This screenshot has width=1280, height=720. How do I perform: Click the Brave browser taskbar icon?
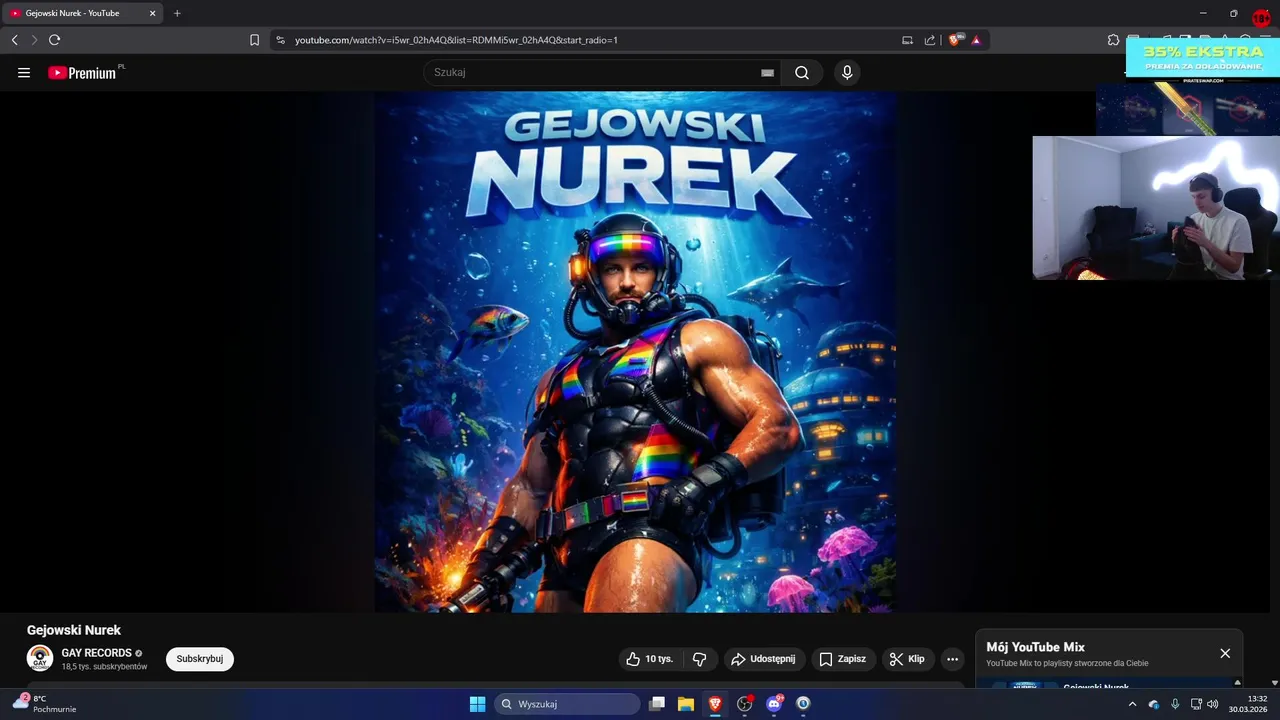[x=715, y=704]
